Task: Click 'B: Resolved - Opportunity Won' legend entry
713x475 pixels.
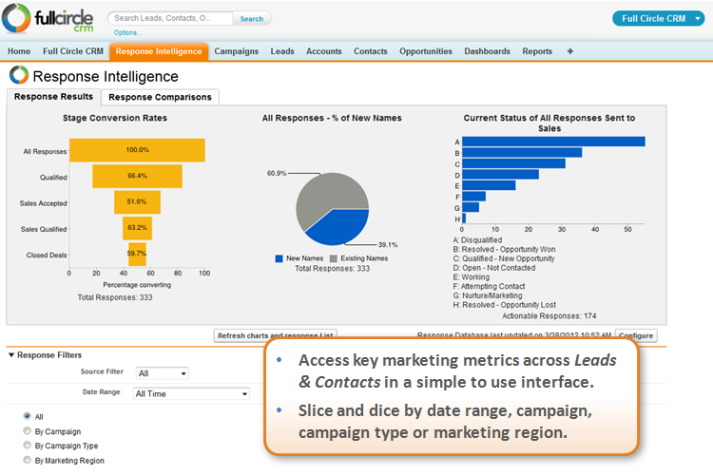Action: point(504,250)
